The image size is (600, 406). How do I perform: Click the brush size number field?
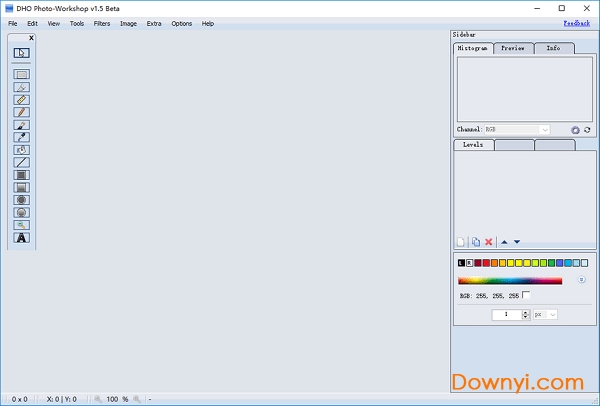[507, 314]
